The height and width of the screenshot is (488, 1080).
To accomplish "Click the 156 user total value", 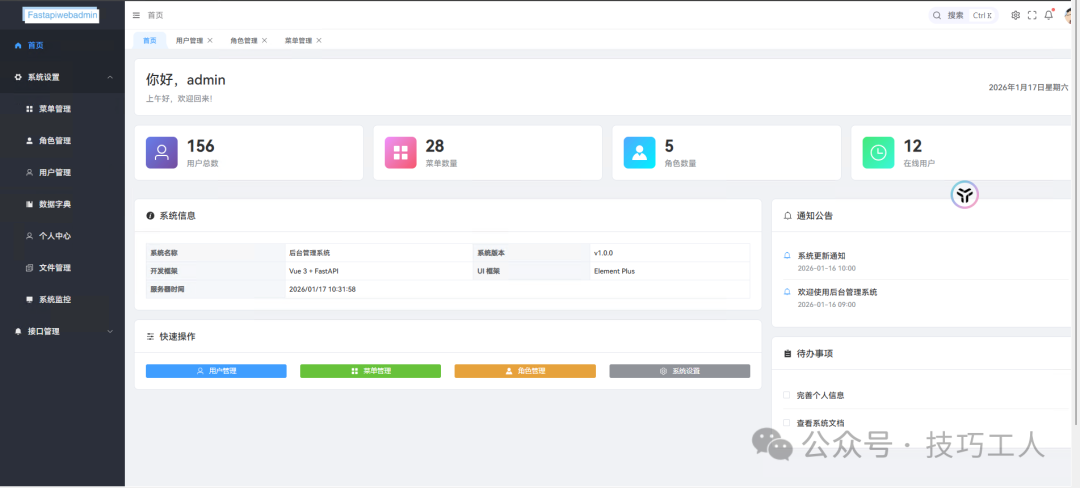I will (200, 146).
